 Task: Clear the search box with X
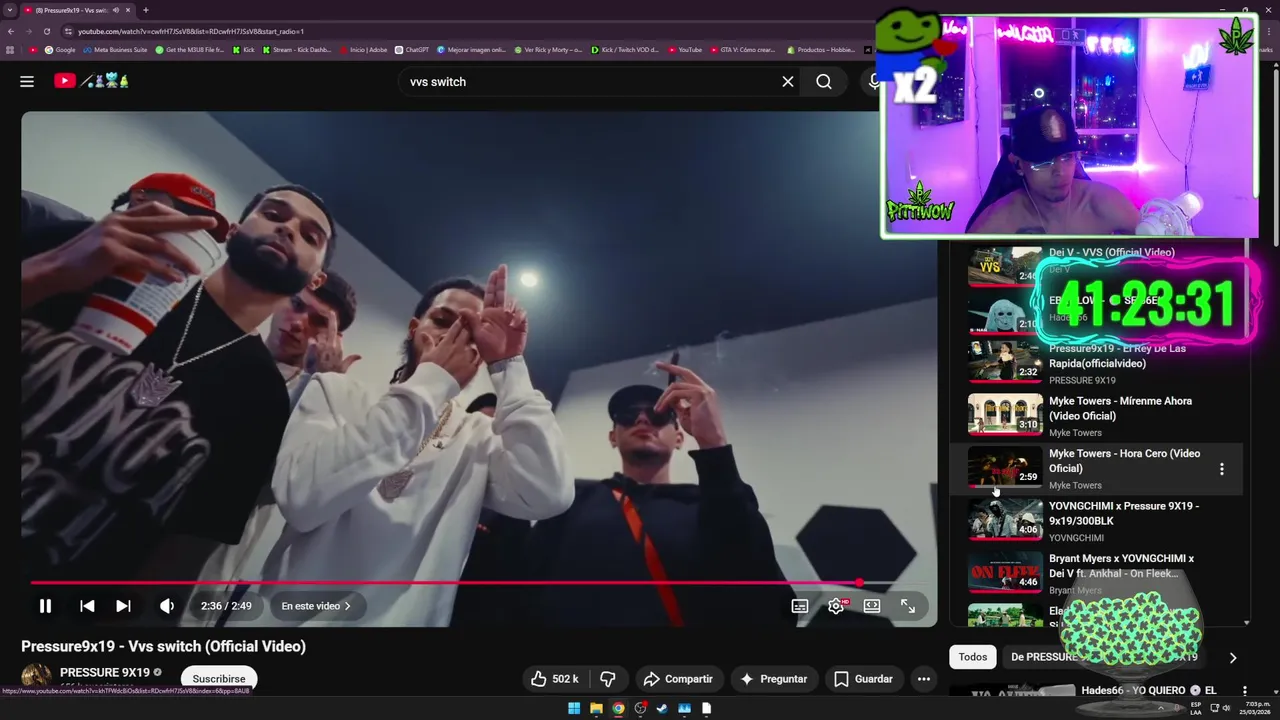788,82
